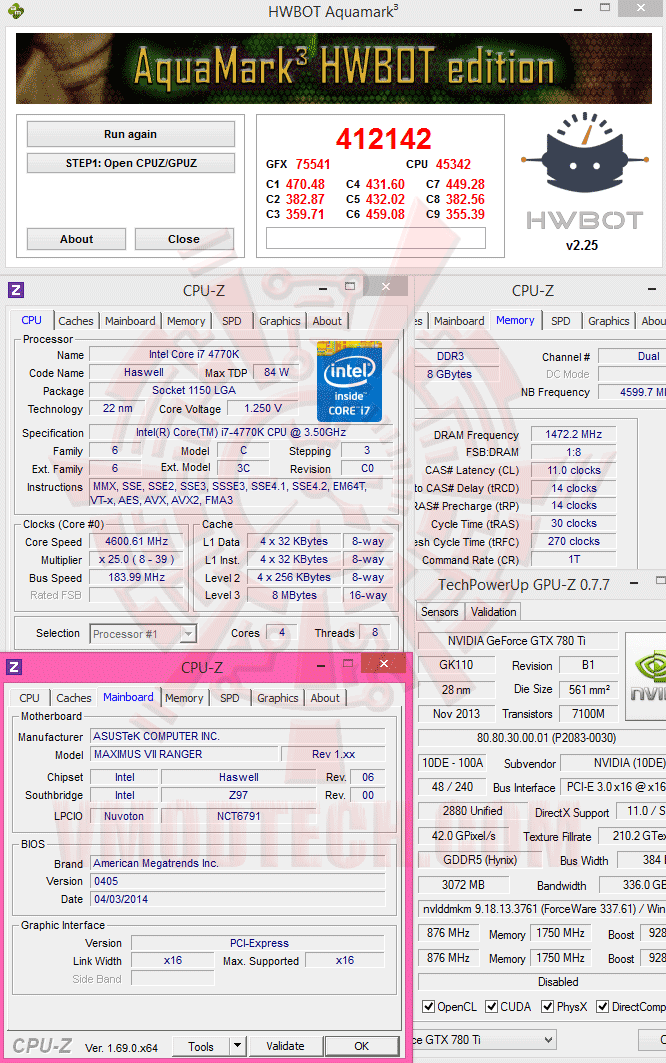This screenshot has height=1063, width=666.
Task: Click the CAS# Latency value 11.0 clocks
Action: pyautogui.click(x=574, y=470)
